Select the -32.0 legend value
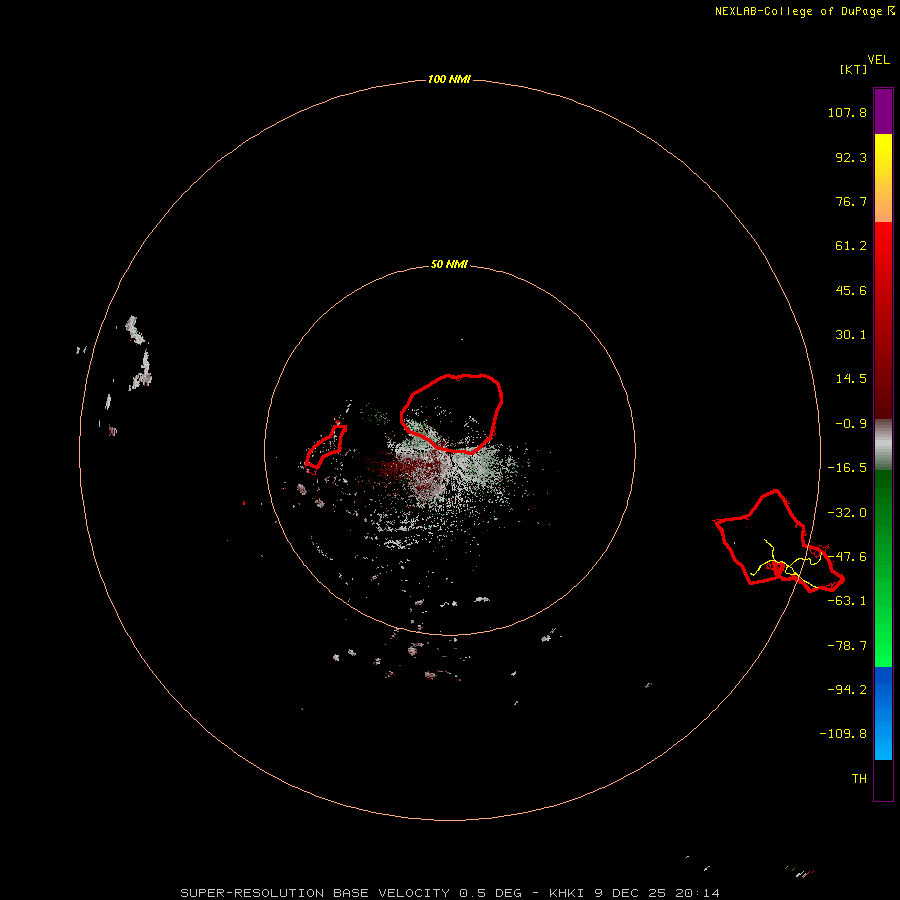Image resolution: width=900 pixels, height=900 pixels. (x=847, y=513)
